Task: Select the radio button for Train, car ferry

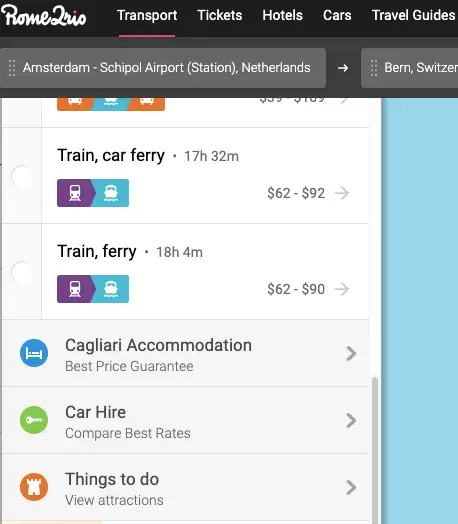Action: [22, 176]
